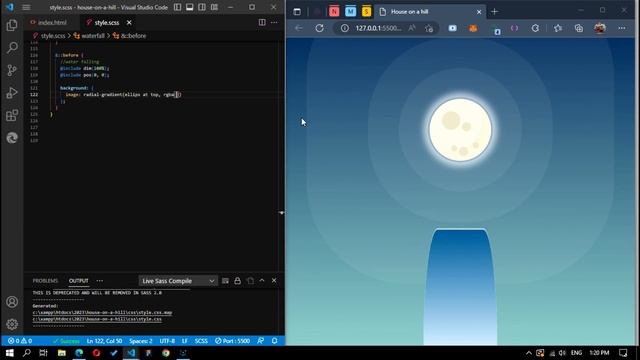Open Edge profile avatar
Image resolution: width=640 pixels, height=360 pixels.
coord(600,28)
